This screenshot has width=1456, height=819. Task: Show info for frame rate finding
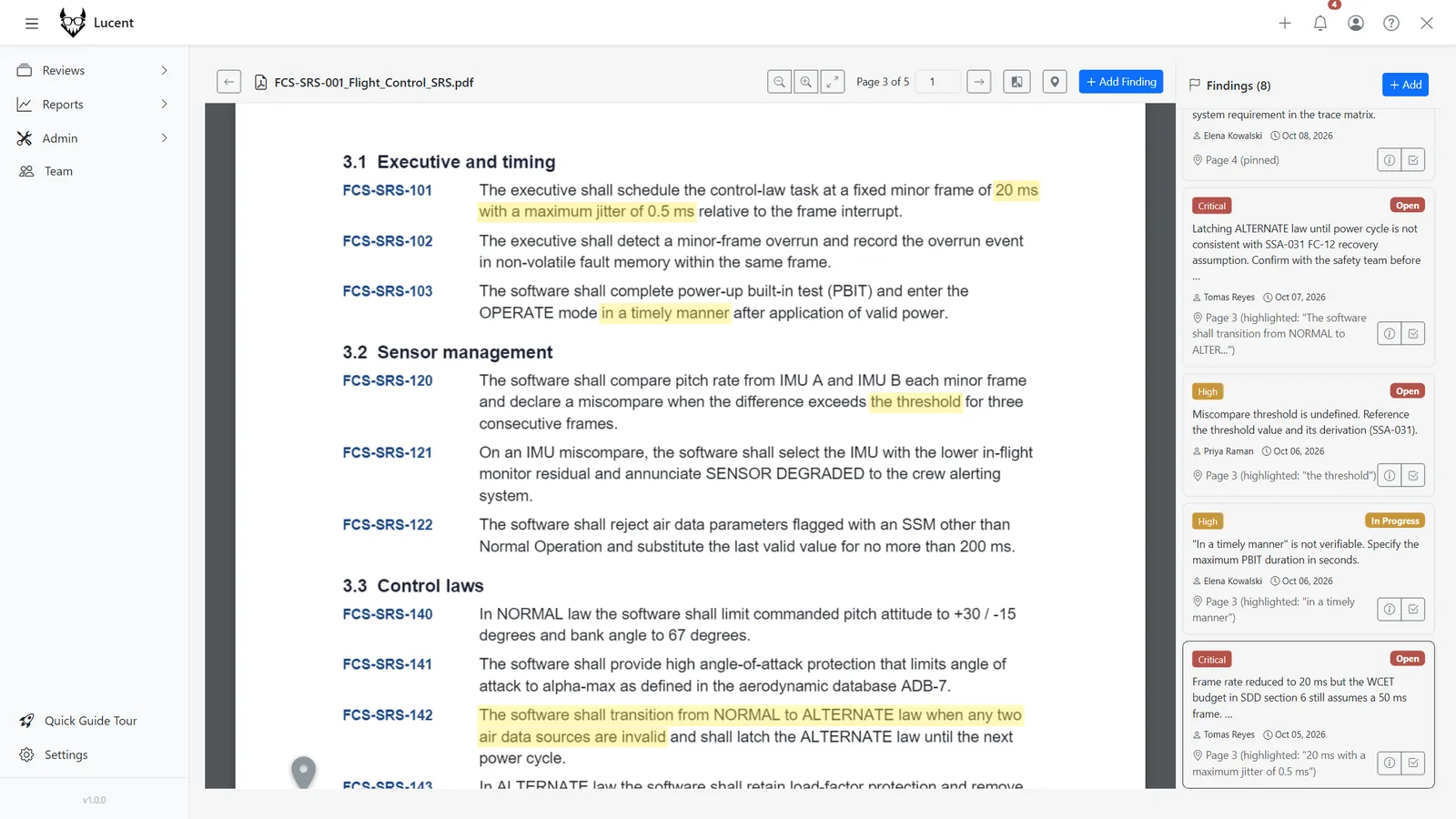tap(1390, 763)
